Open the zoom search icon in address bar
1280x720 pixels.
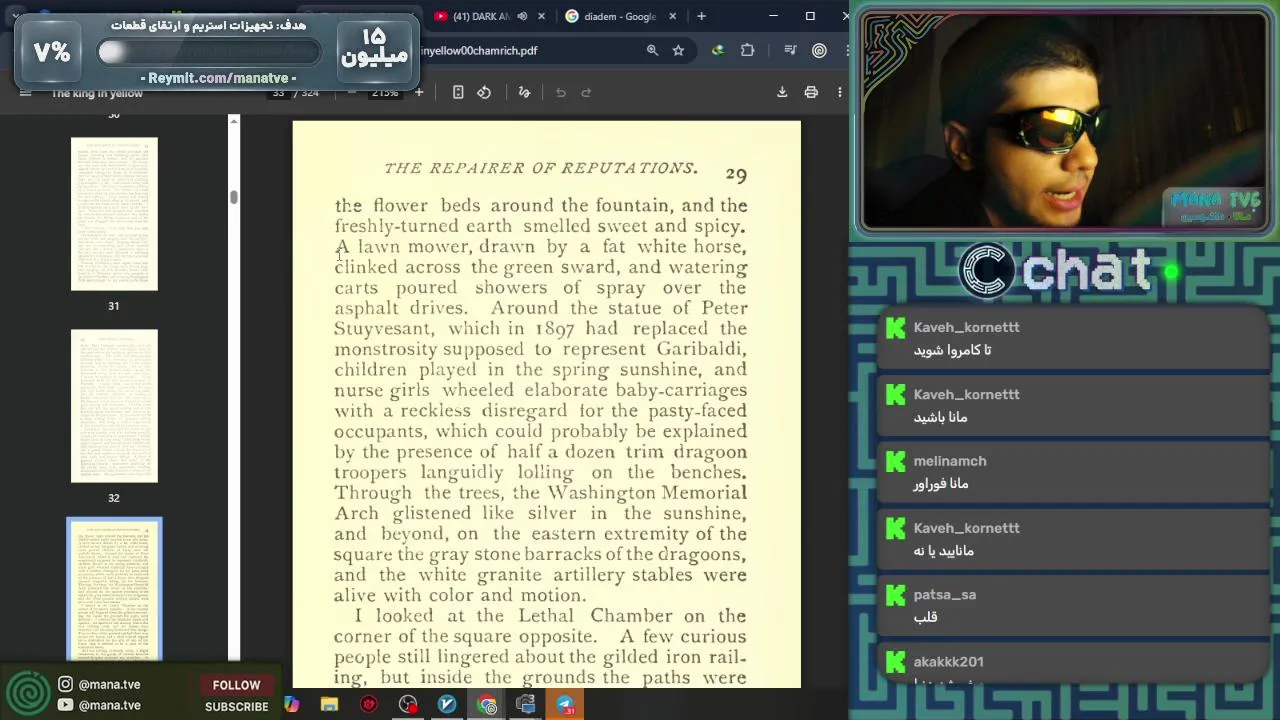click(x=652, y=50)
